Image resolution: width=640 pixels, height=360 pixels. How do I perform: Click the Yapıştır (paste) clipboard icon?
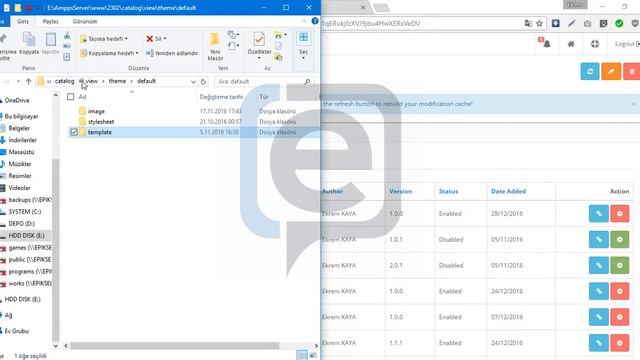[51, 40]
